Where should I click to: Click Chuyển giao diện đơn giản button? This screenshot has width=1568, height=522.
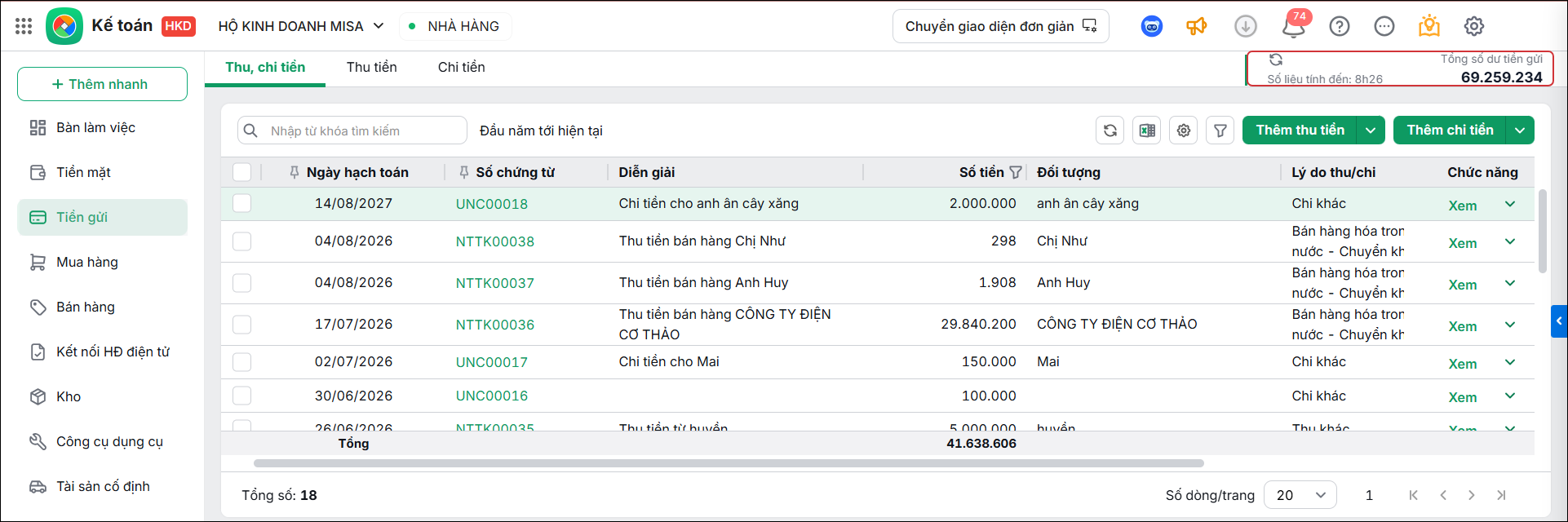coord(1001,26)
